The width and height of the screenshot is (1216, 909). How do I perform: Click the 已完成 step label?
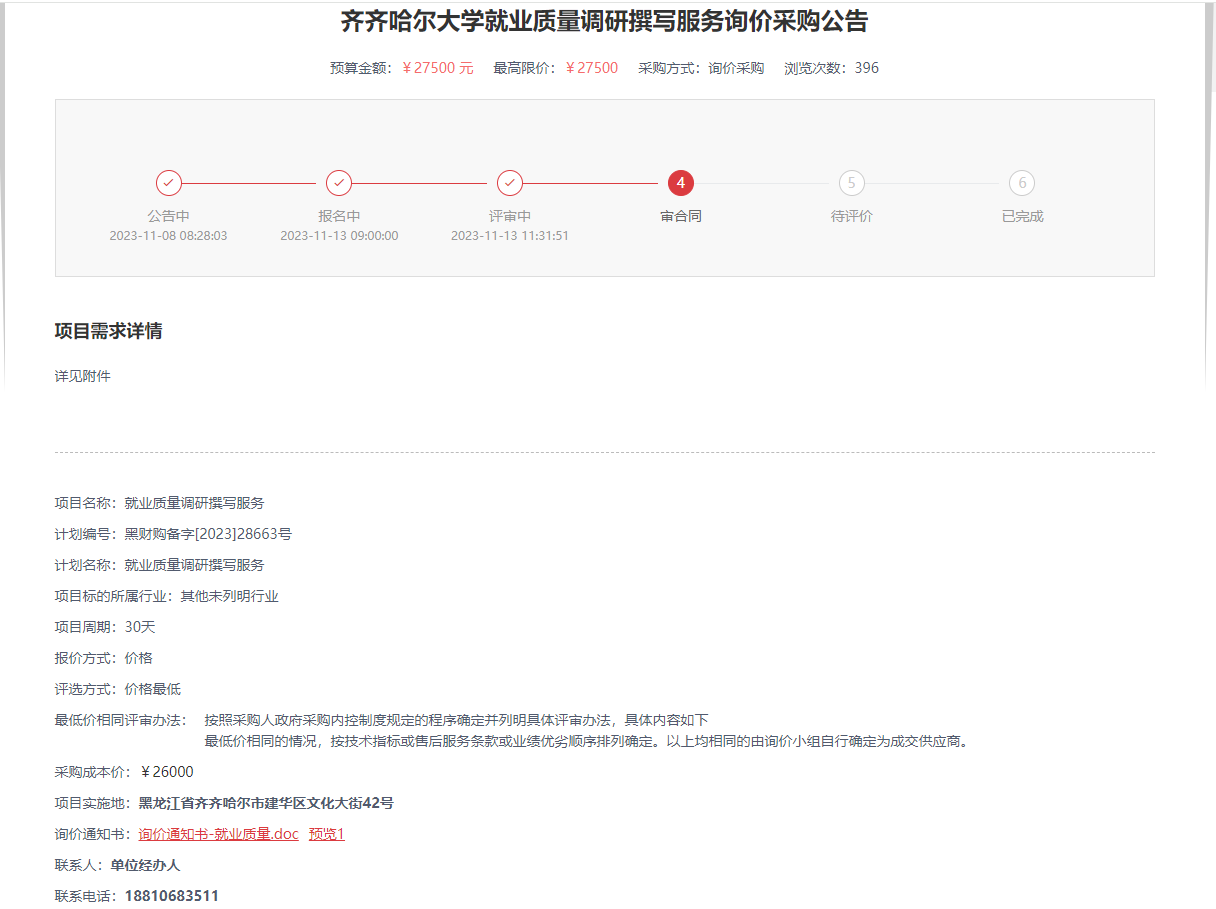click(x=1022, y=216)
